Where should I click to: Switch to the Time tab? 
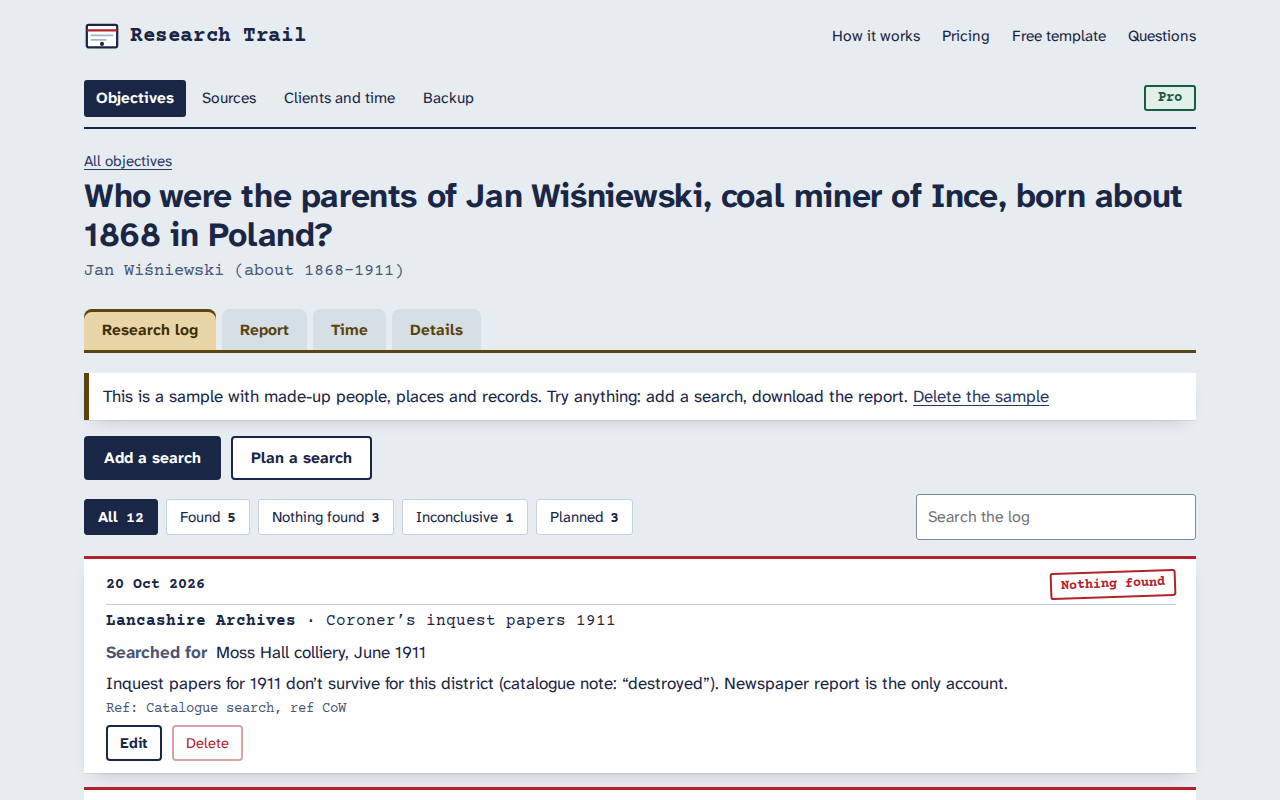click(349, 330)
